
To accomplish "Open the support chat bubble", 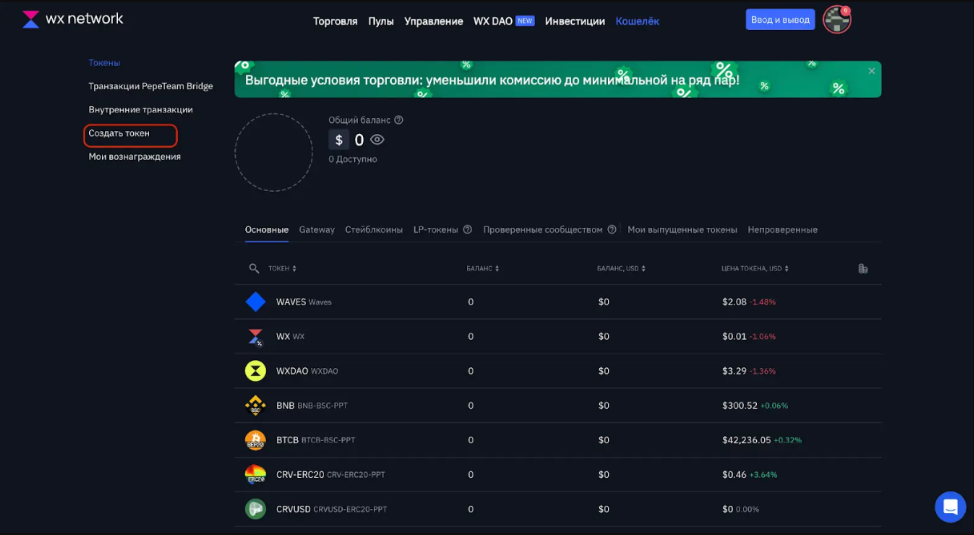I will click(950, 506).
